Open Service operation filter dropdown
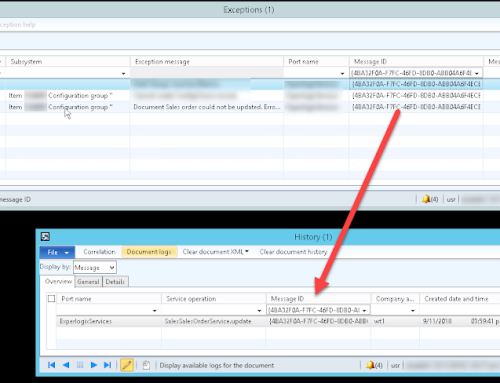 click(259, 310)
